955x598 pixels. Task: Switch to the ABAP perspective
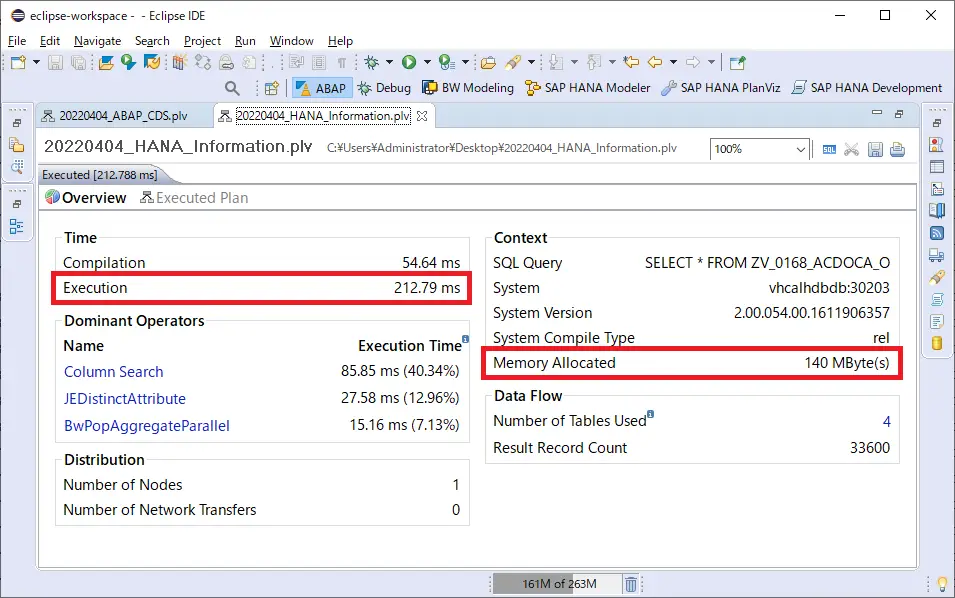(x=320, y=88)
